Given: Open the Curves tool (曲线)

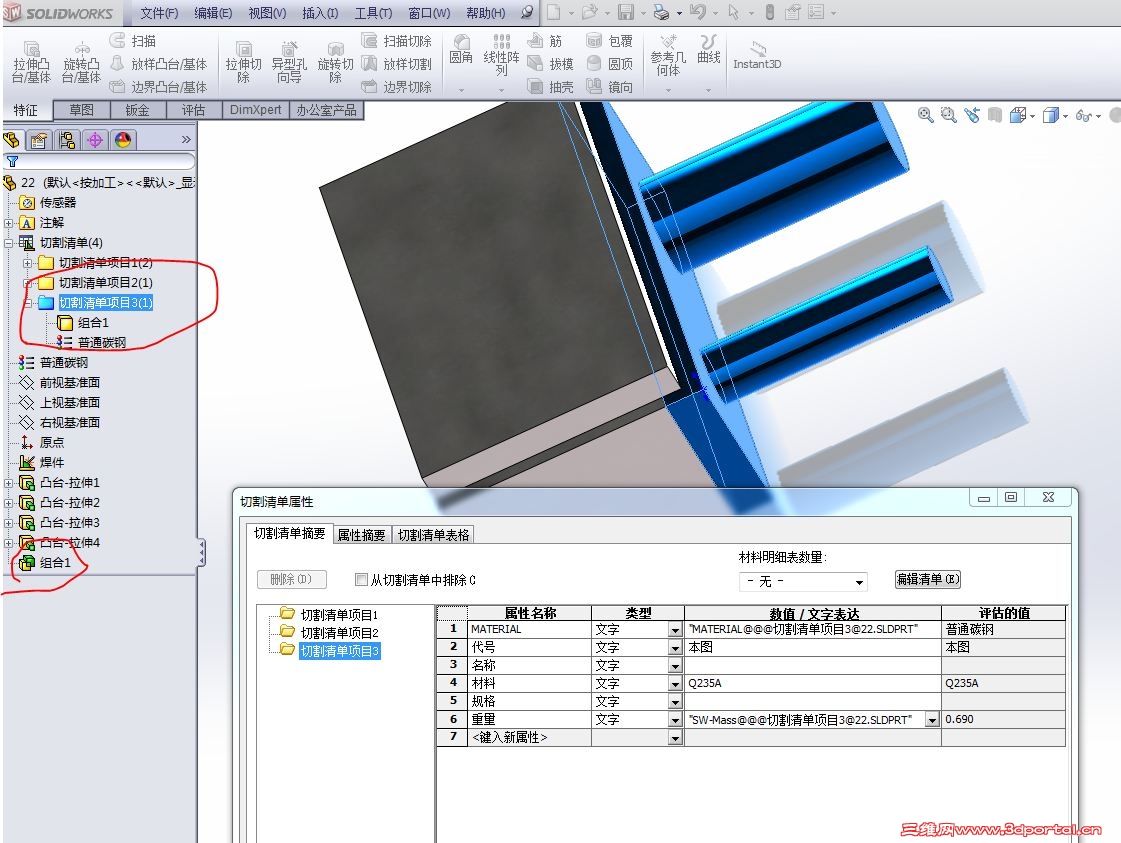Looking at the screenshot, I should pyautogui.click(x=708, y=49).
